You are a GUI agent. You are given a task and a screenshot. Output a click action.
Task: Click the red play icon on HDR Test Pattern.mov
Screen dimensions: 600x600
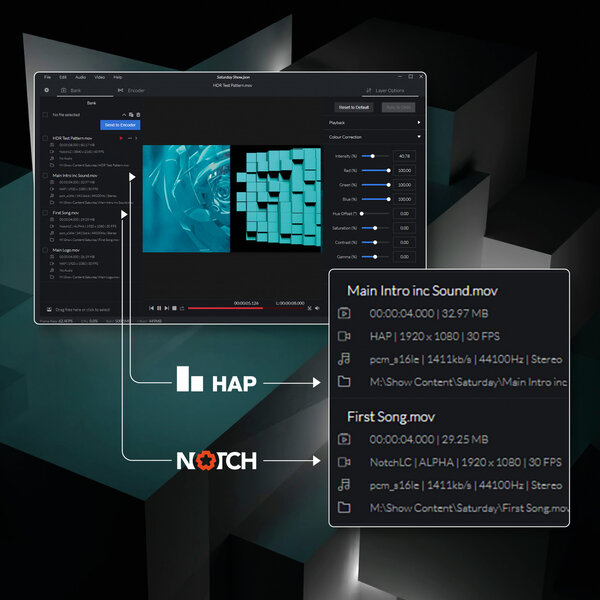121,138
